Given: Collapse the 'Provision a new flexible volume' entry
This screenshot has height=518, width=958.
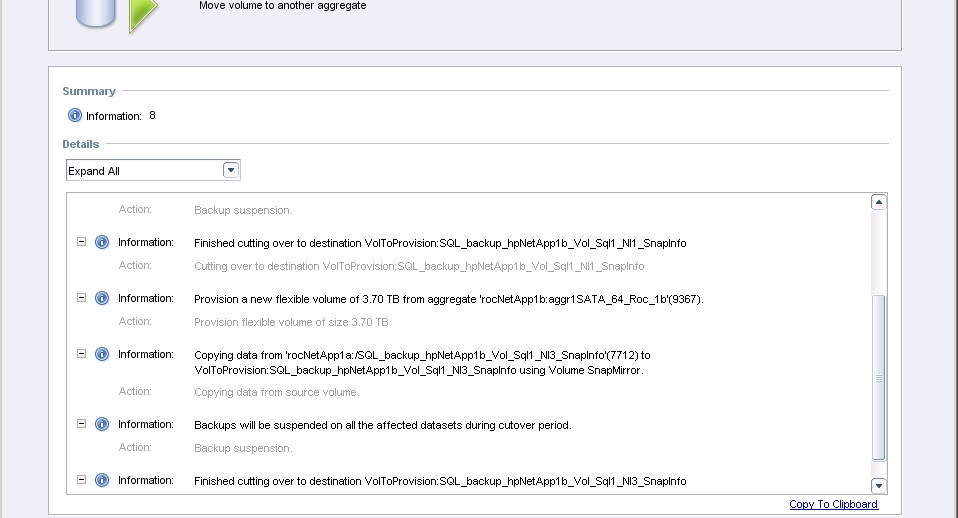Looking at the screenshot, I should [x=82, y=298].
